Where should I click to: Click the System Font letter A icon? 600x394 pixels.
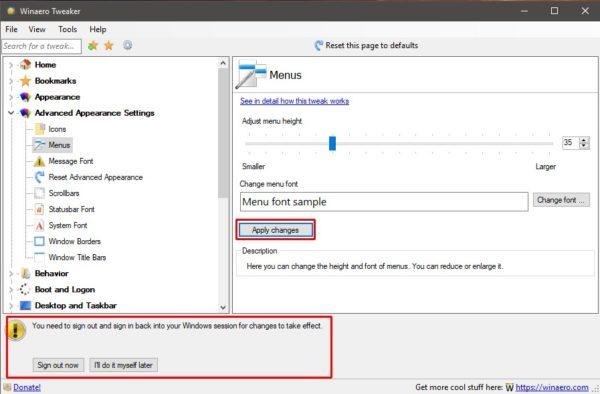39,226
